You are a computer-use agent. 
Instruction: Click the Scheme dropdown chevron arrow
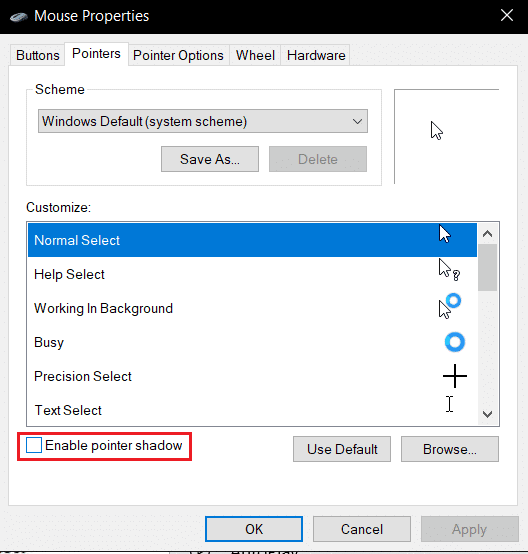pos(357,122)
